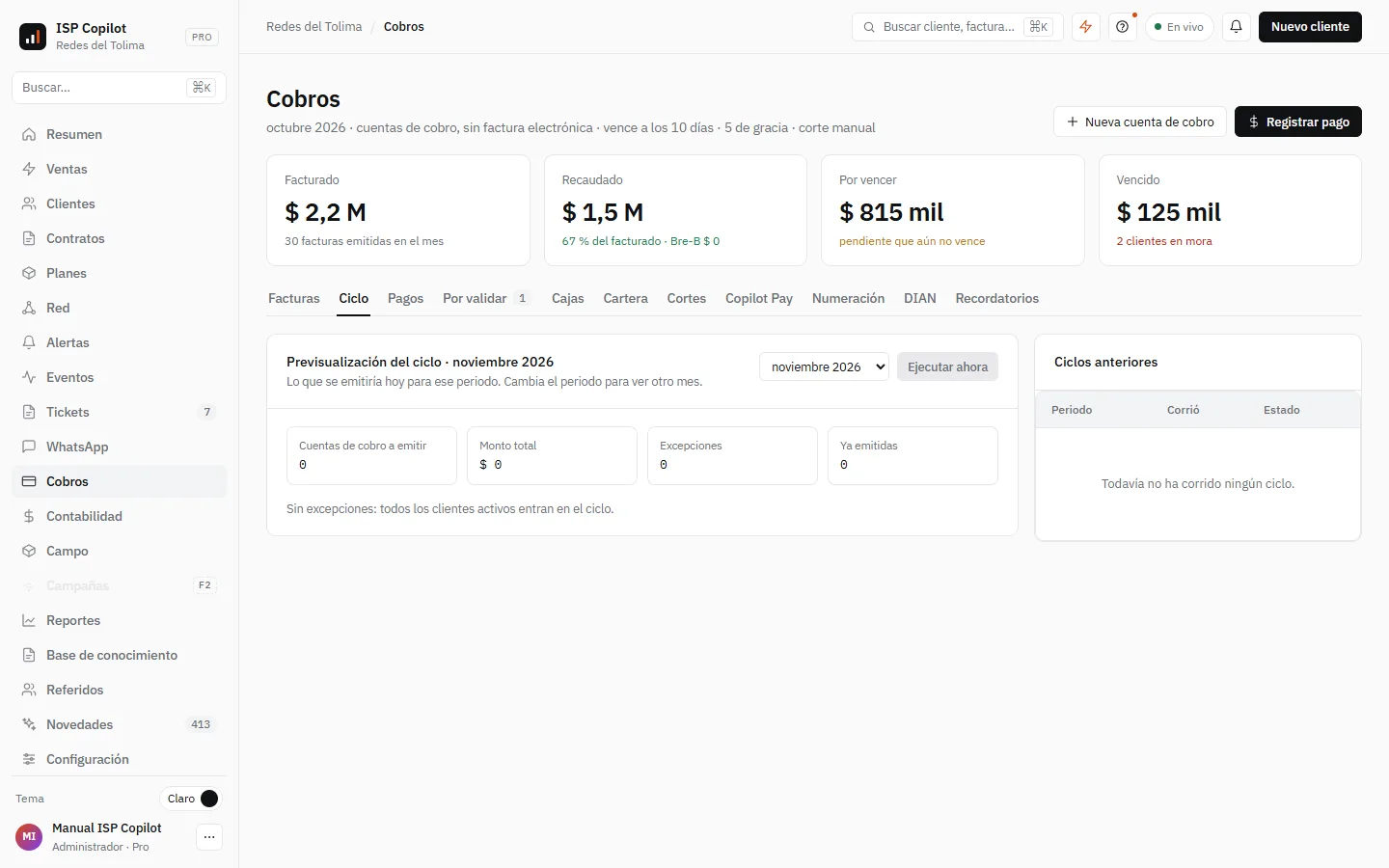Open the Copilot Pay tab
1389x868 pixels.
[x=759, y=298]
